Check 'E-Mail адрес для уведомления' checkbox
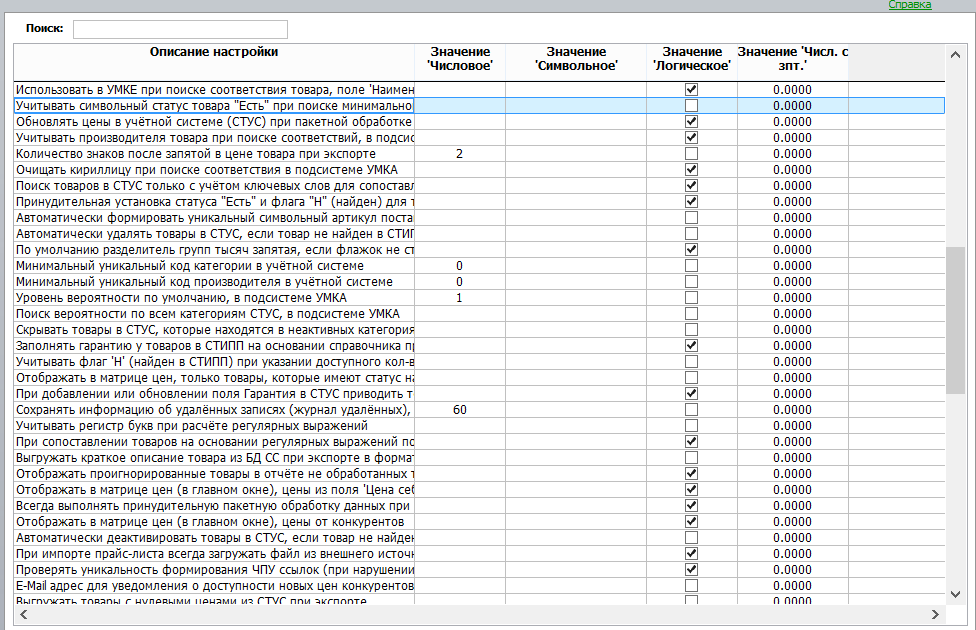Image resolution: width=976 pixels, height=630 pixels. (692, 586)
